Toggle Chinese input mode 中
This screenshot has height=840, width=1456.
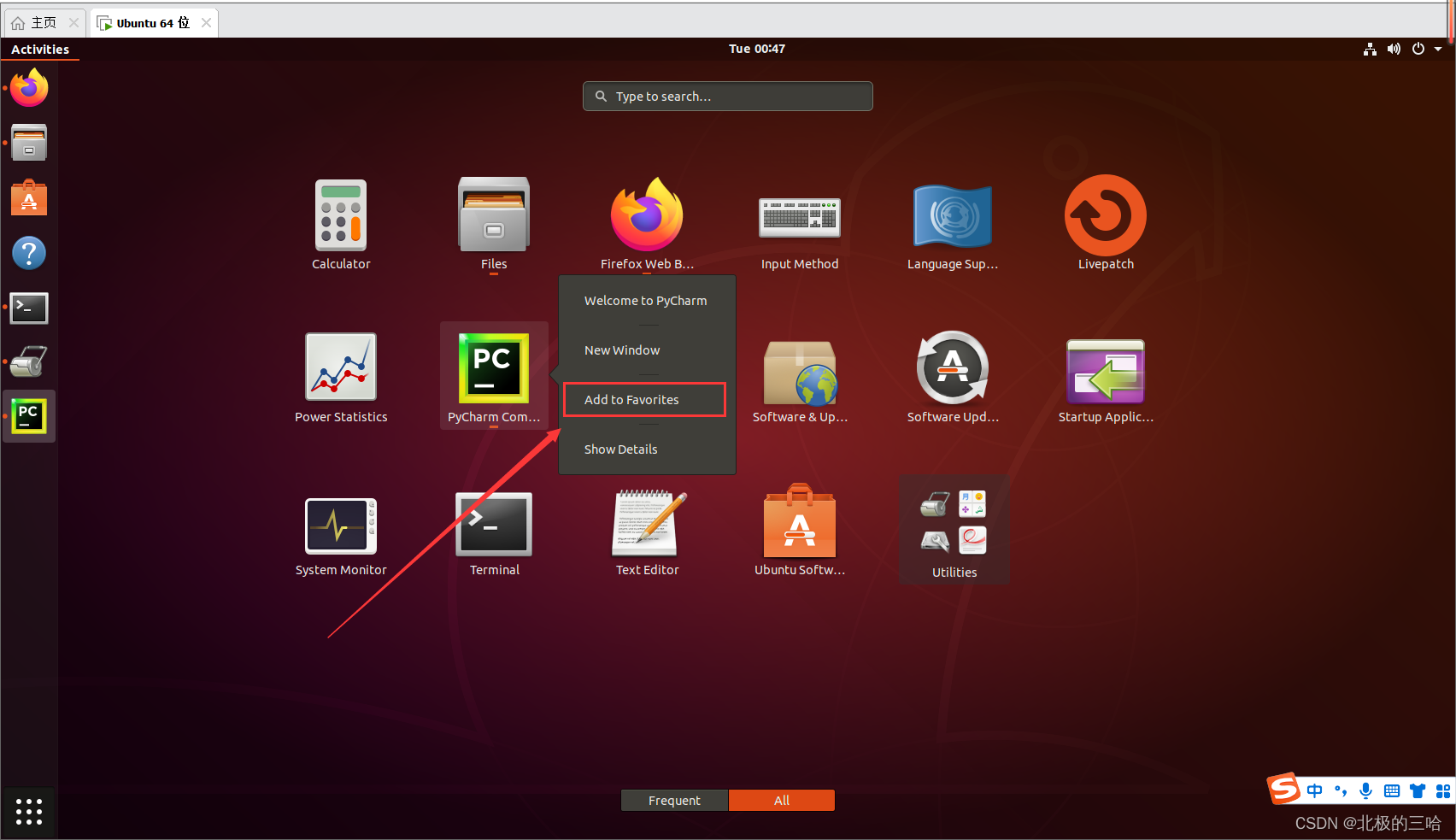pos(1315,791)
